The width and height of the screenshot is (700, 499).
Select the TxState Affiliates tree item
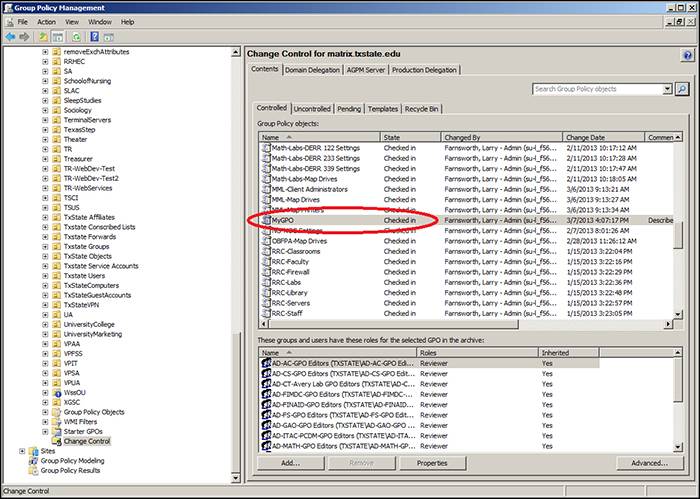(x=89, y=217)
